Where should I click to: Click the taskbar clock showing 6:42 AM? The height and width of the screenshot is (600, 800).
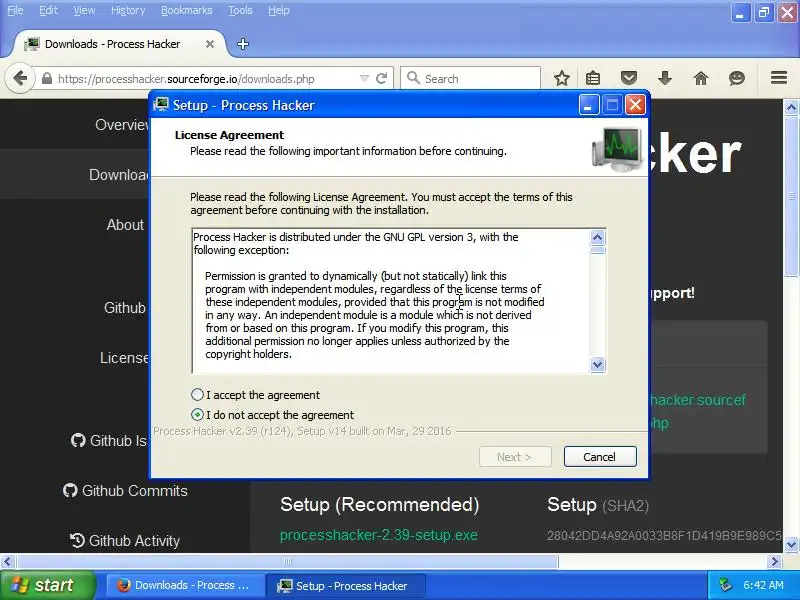pos(763,585)
